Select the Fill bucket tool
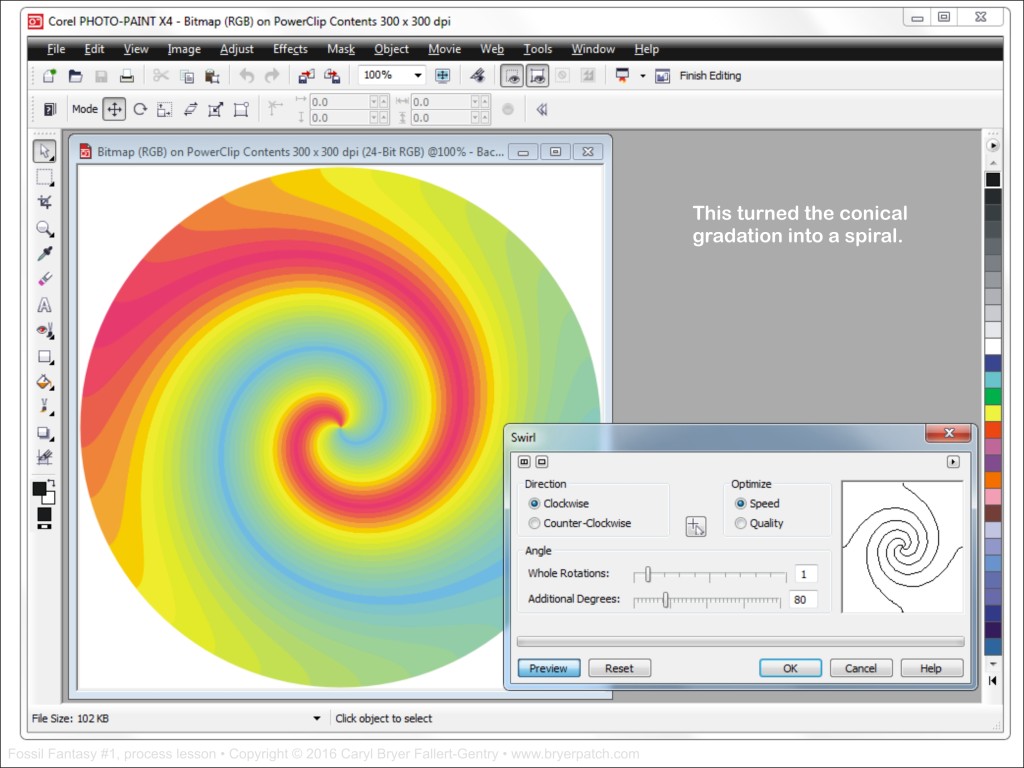The width and height of the screenshot is (1024, 768). (x=44, y=381)
